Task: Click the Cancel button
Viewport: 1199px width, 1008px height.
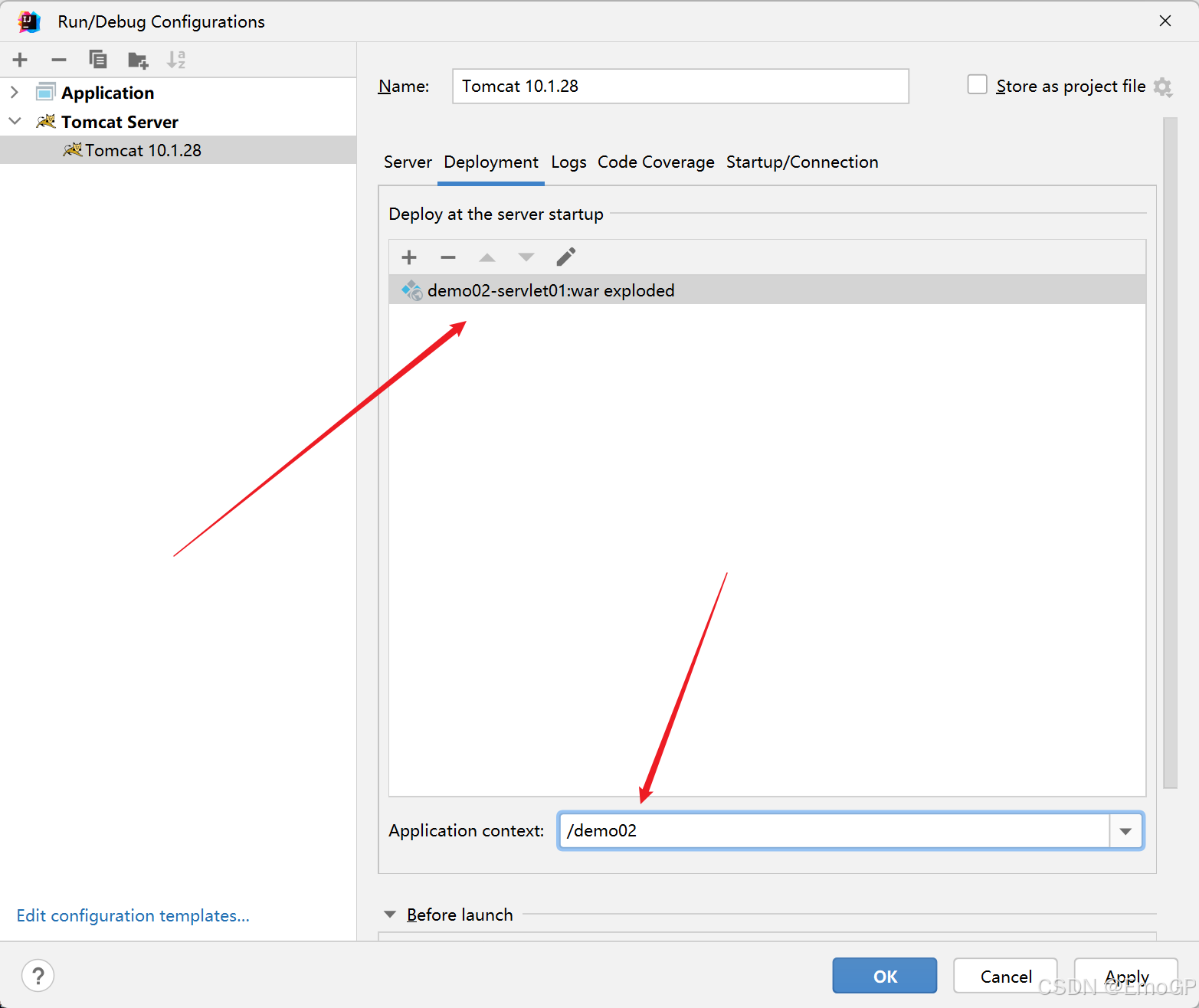Action: [x=1005, y=976]
